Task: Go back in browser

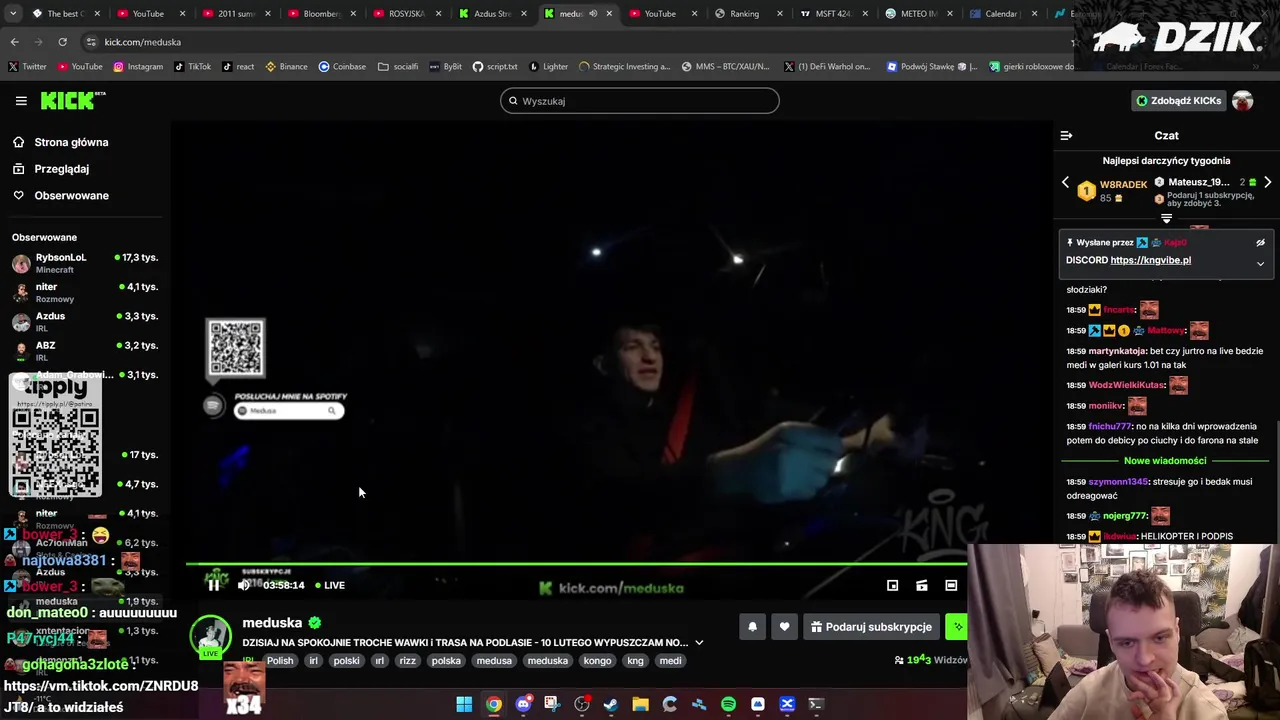Action: click(x=14, y=42)
